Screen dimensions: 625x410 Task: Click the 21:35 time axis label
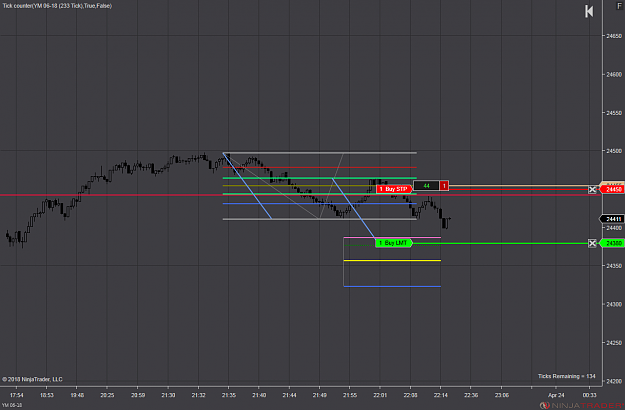228,395
